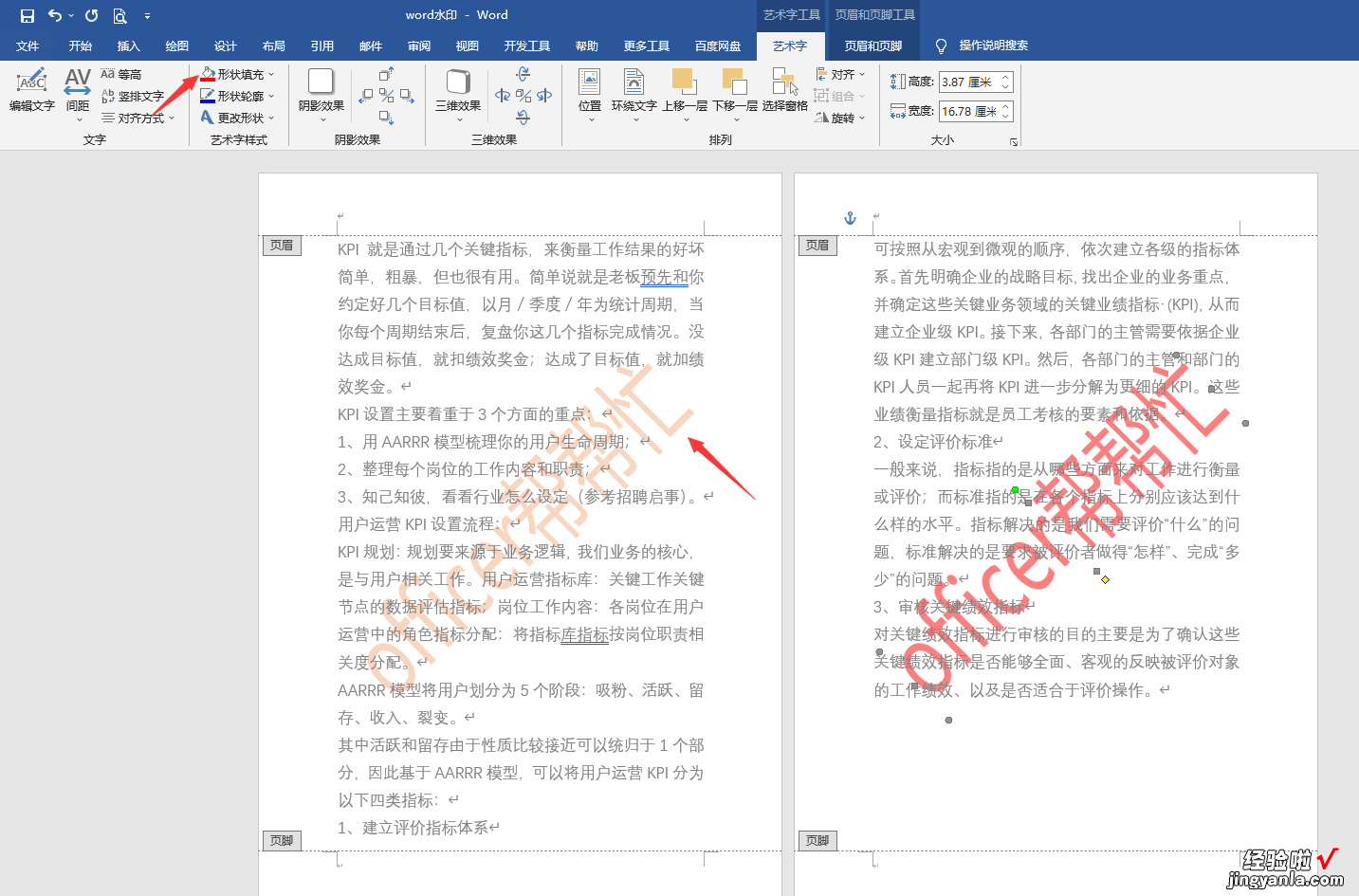Switch to the 插入 (Insert) tab

[x=128, y=46]
